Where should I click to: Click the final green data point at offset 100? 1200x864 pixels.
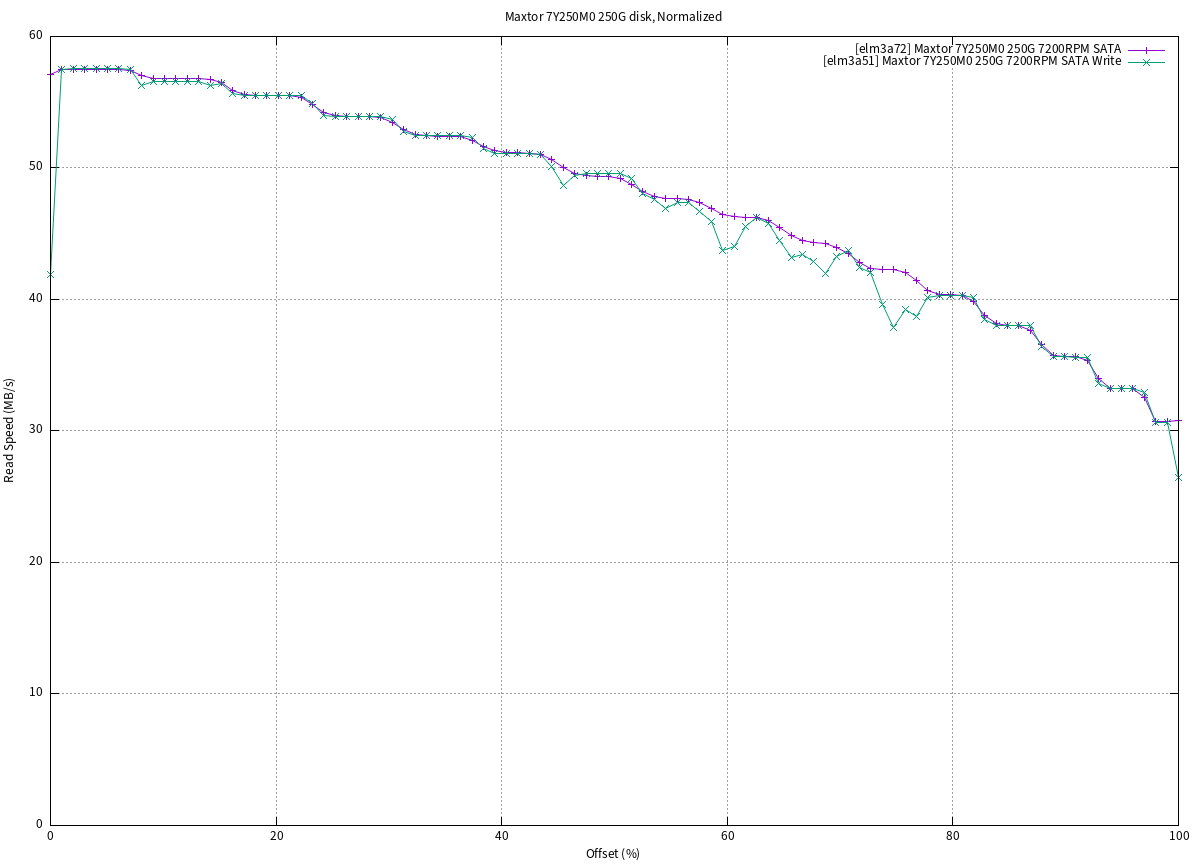coord(1178,477)
